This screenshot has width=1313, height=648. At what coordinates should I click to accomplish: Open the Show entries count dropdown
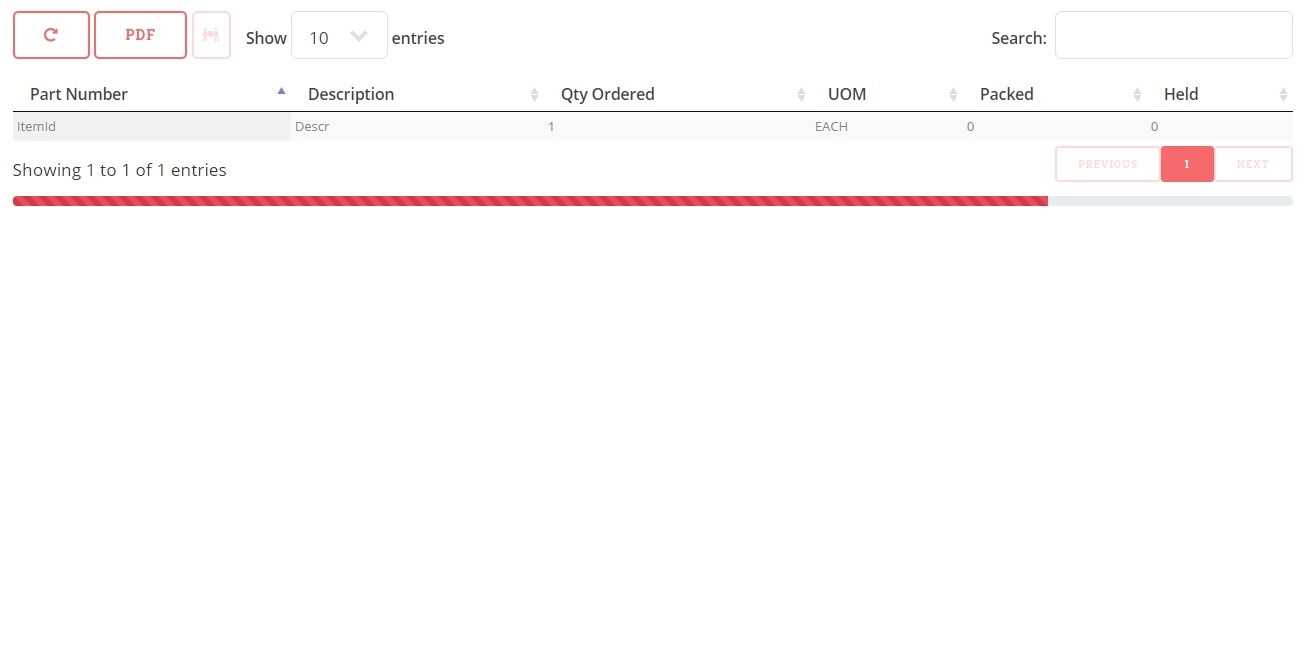[x=339, y=36]
